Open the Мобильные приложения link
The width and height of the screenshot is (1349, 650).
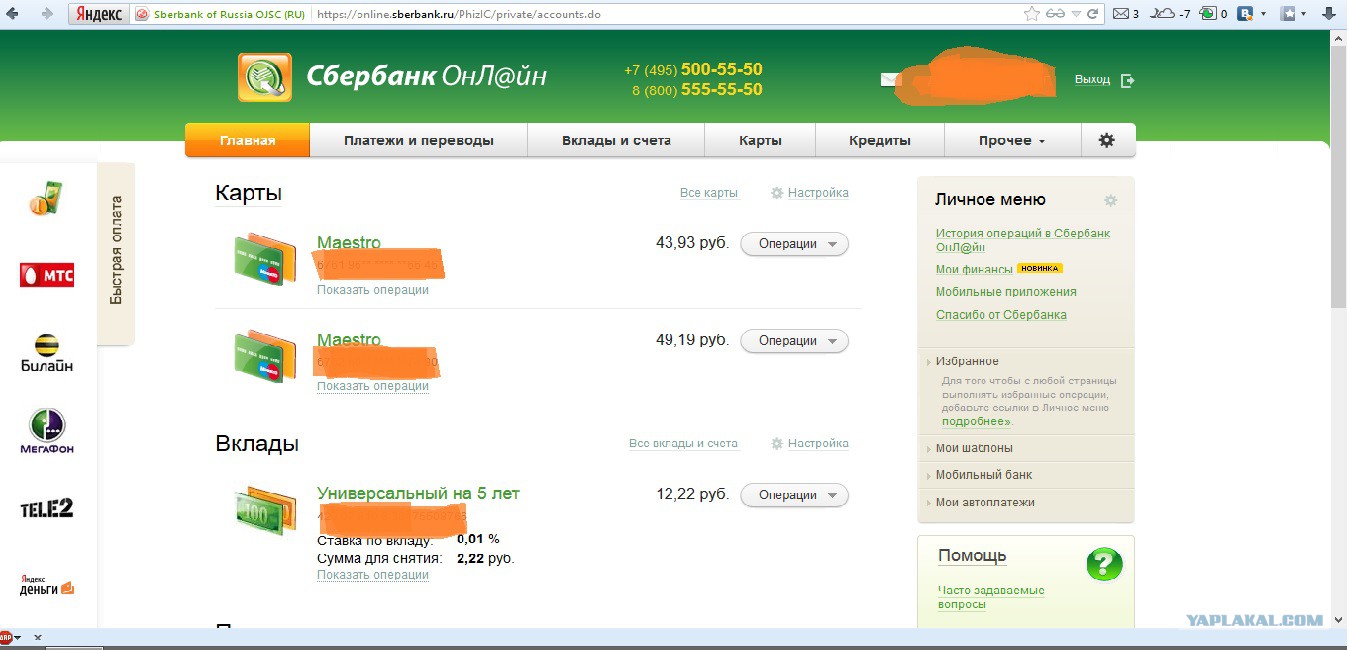(x=1006, y=292)
